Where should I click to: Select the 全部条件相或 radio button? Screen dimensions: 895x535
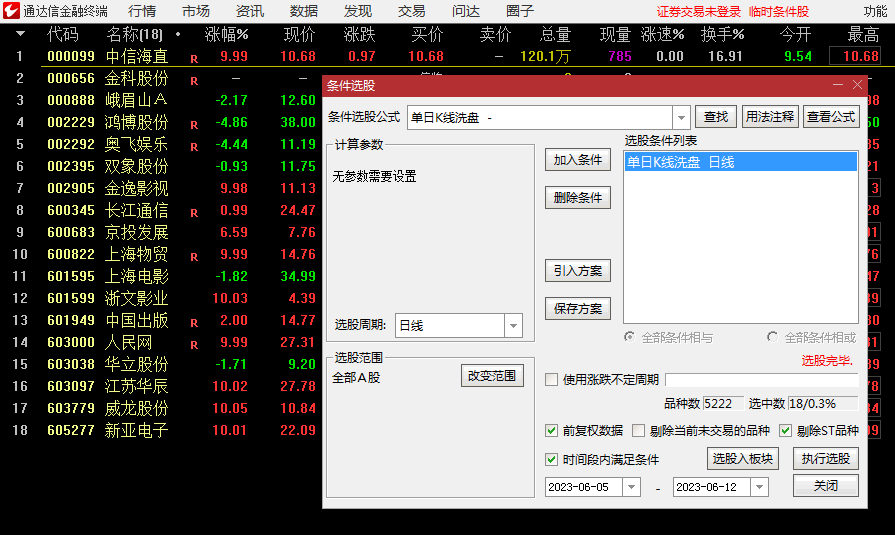[x=772, y=337]
